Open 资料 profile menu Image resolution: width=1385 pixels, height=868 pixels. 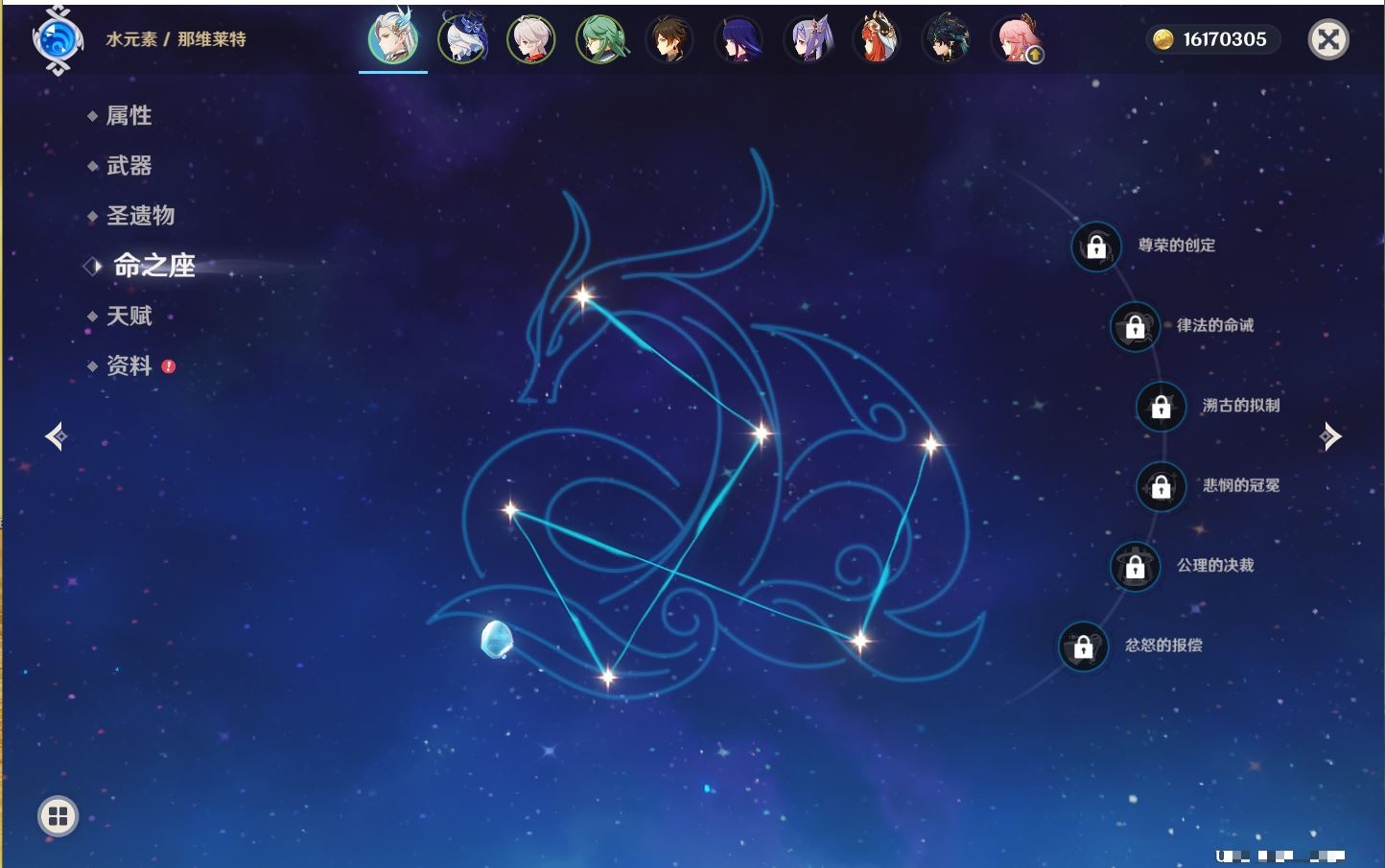pyautogui.click(x=129, y=365)
